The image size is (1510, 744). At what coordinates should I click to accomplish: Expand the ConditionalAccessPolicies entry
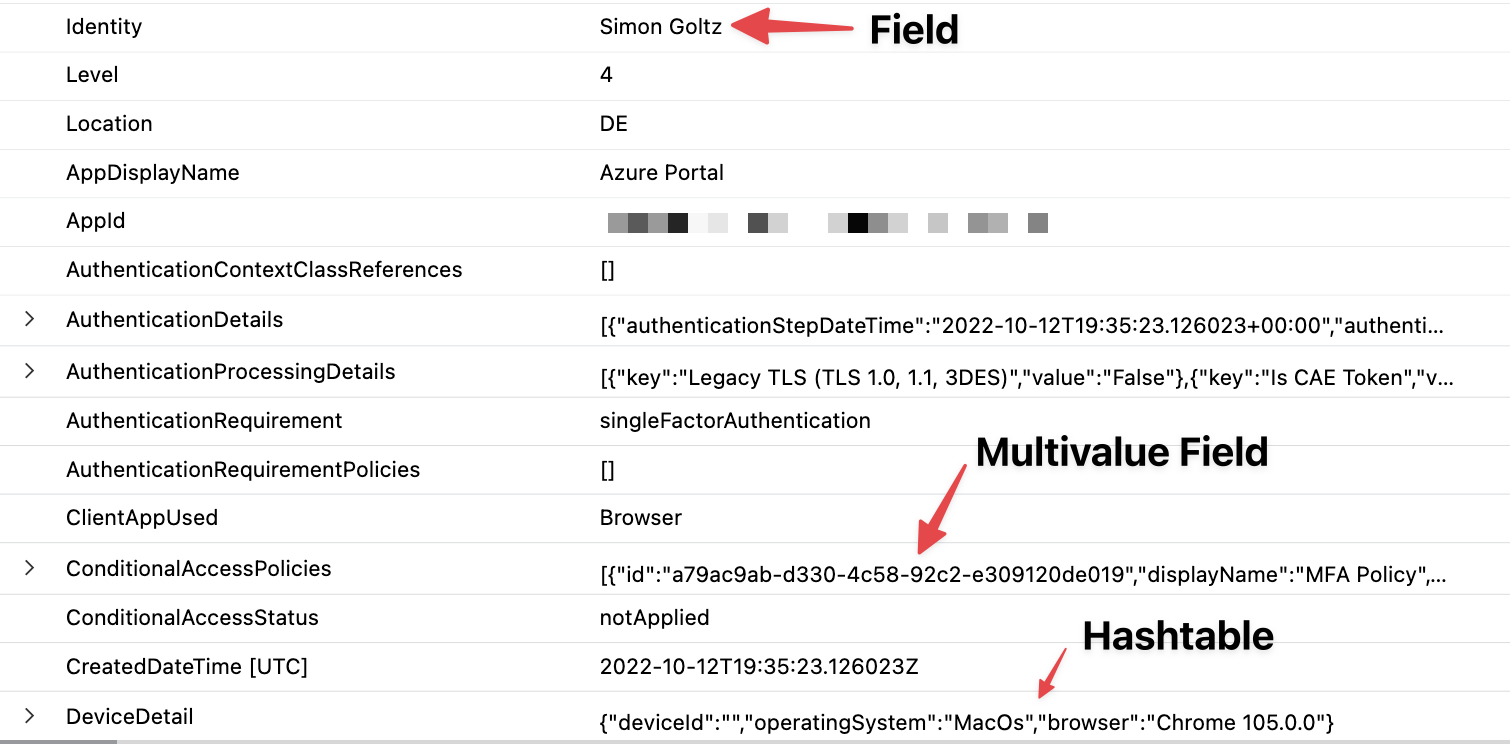(x=30, y=568)
